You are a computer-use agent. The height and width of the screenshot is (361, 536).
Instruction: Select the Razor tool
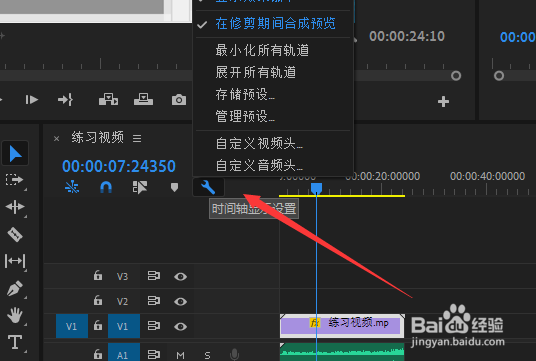tap(15, 235)
